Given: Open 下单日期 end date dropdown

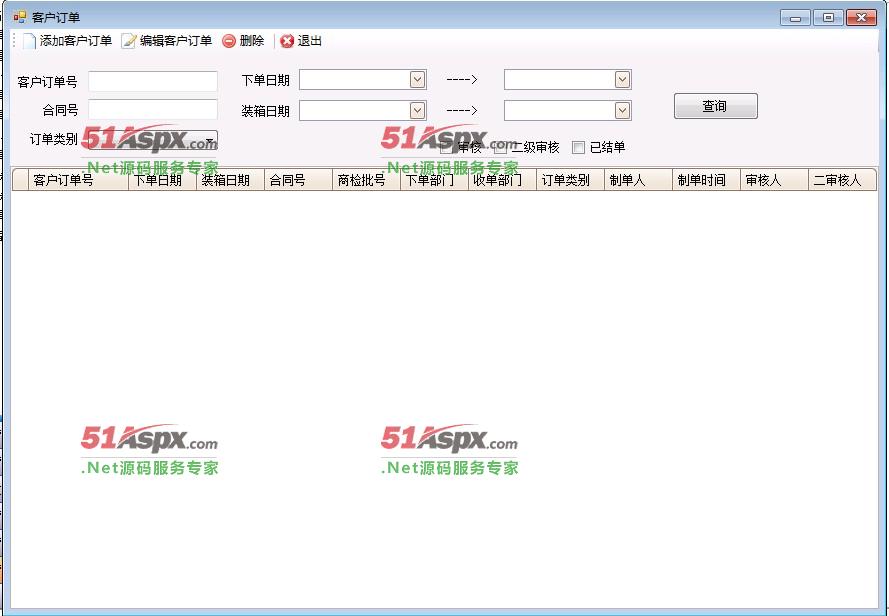Looking at the screenshot, I should pos(622,79).
